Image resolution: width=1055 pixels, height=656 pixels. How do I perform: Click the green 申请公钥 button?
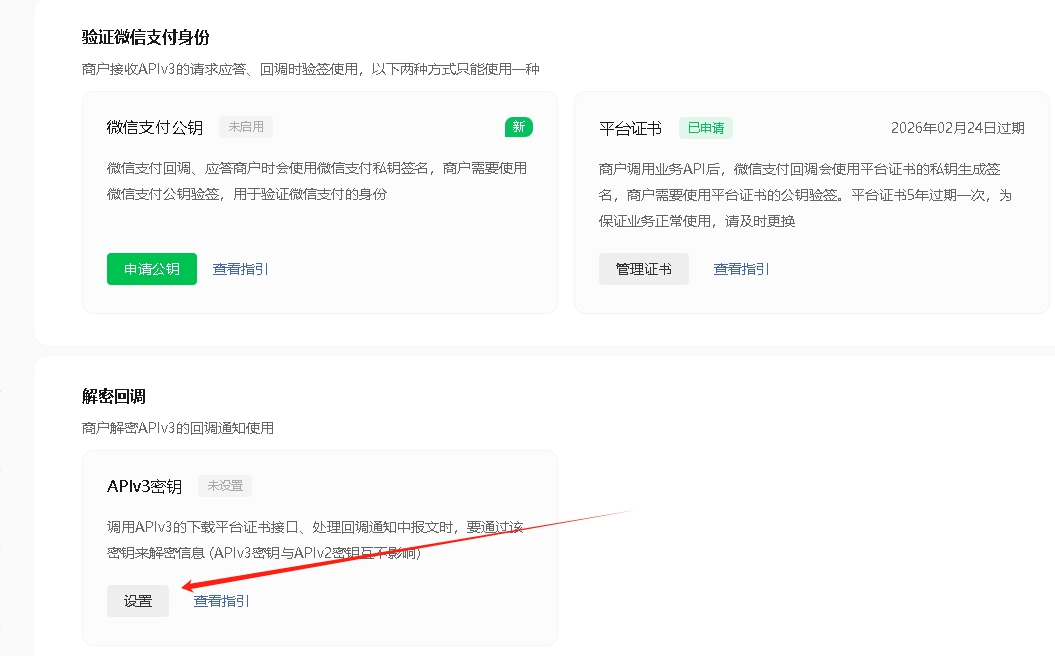click(151, 269)
